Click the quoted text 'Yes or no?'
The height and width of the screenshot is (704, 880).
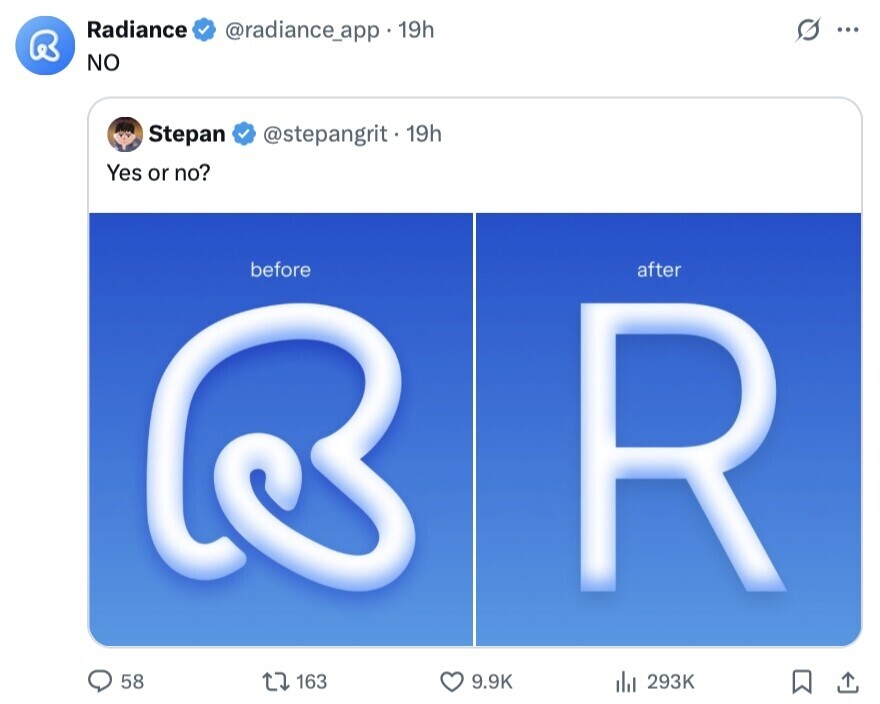tap(159, 172)
